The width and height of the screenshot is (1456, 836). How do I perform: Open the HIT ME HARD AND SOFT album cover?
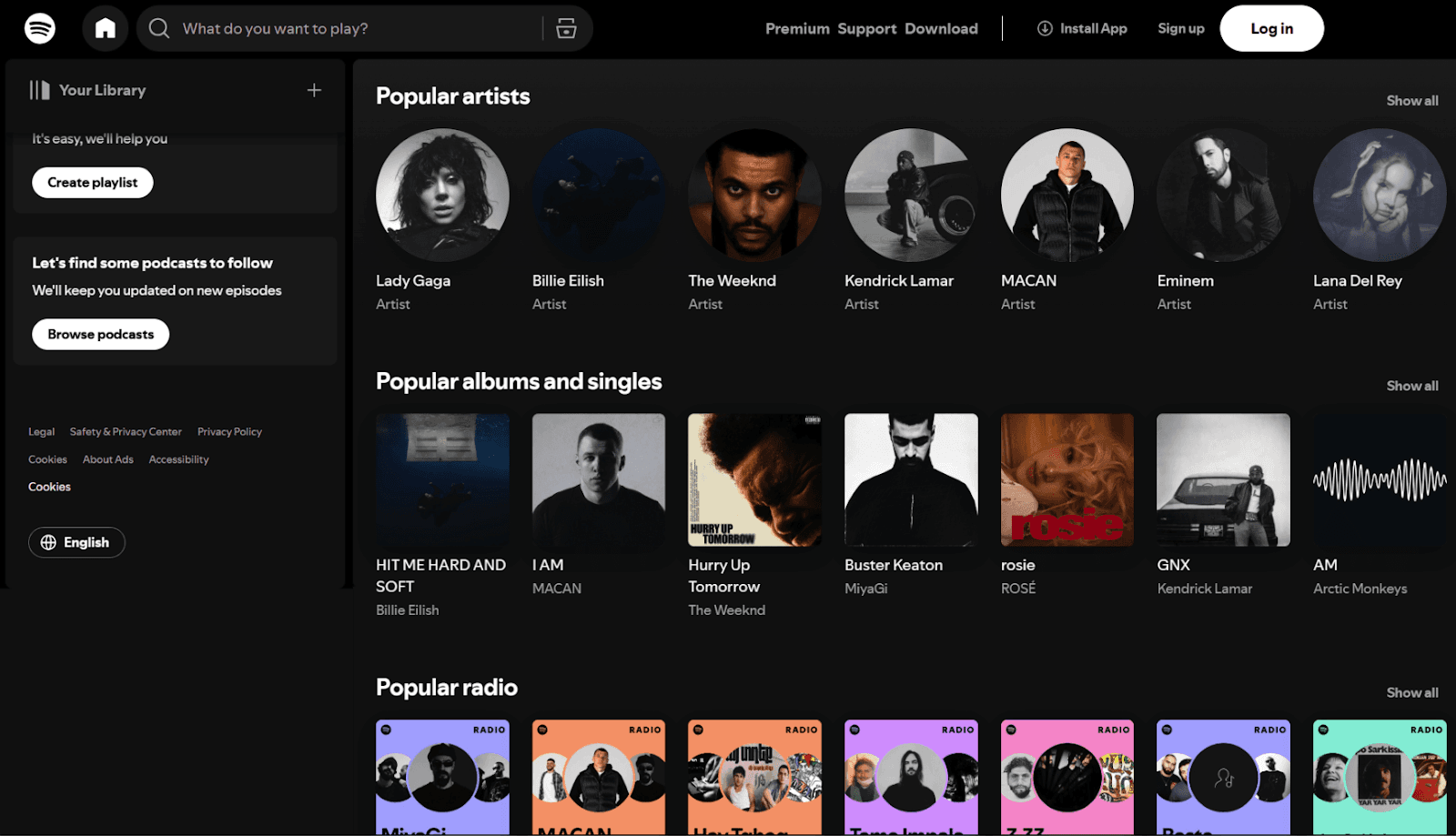(x=442, y=480)
